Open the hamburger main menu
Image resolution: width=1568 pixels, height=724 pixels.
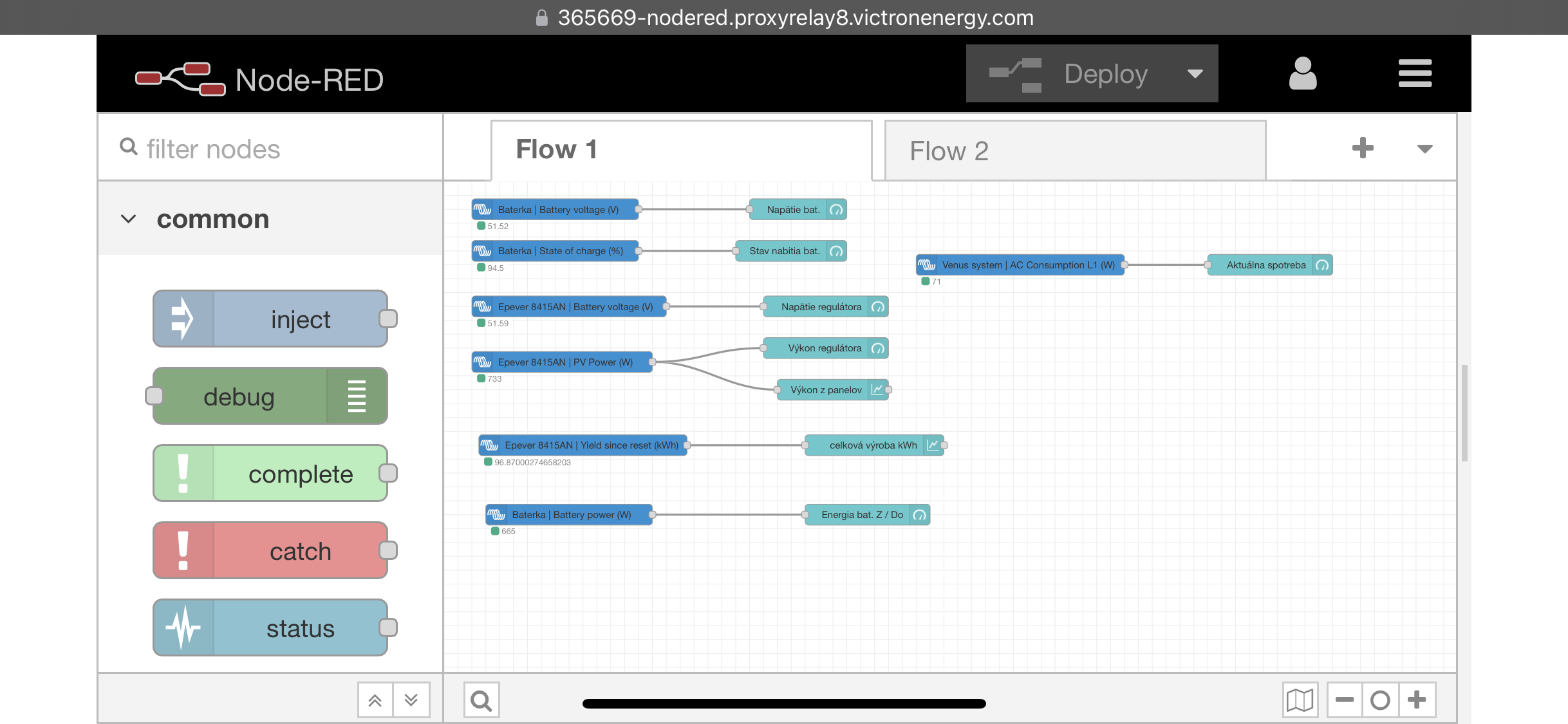1415,73
